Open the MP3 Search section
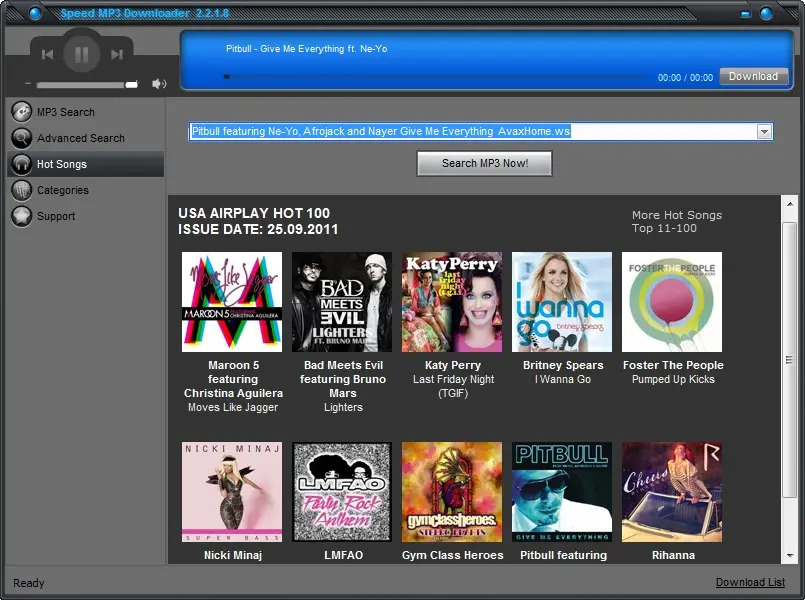The image size is (805, 600). coord(86,112)
